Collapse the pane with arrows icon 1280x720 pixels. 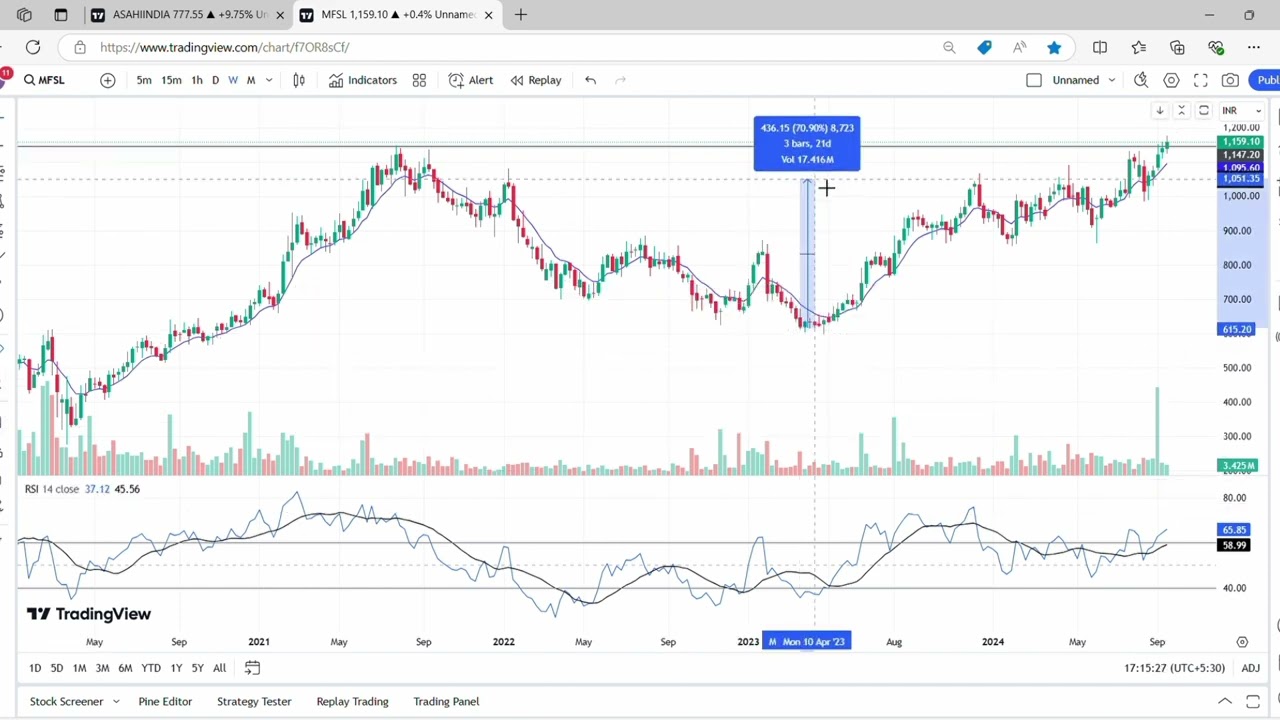tap(1181, 111)
